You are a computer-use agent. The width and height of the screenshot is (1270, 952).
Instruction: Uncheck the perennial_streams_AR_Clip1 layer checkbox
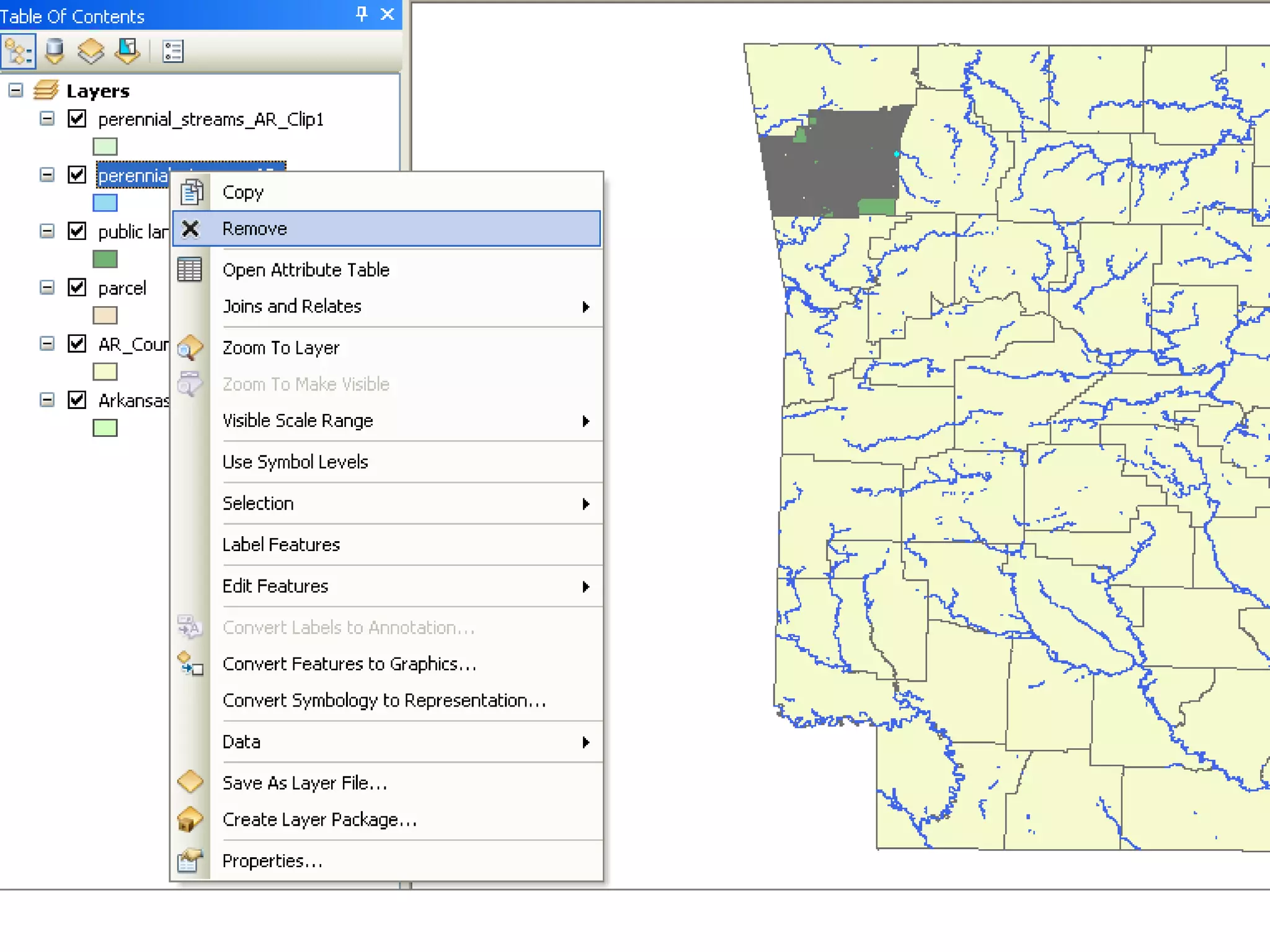click(x=77, y=118)
